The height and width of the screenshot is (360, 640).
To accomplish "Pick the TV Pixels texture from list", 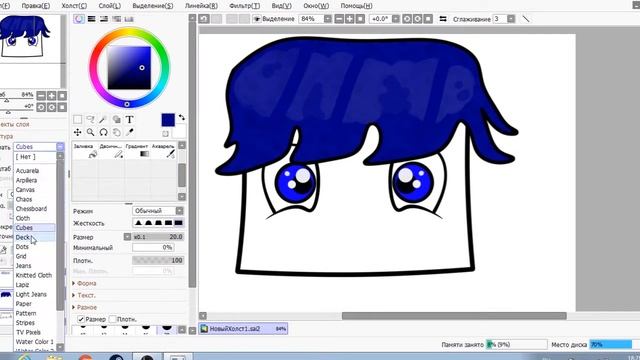I will [x=35, y=332].
